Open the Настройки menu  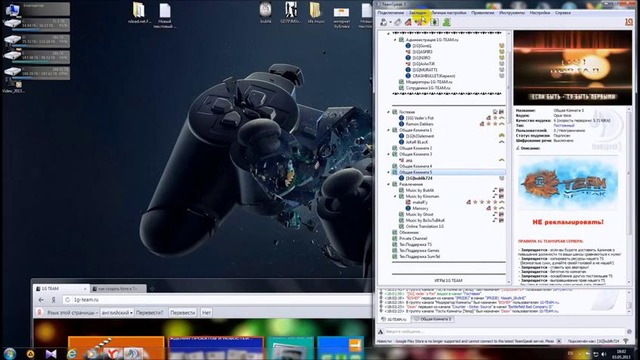pyautogui.click(x=540, y=13)
